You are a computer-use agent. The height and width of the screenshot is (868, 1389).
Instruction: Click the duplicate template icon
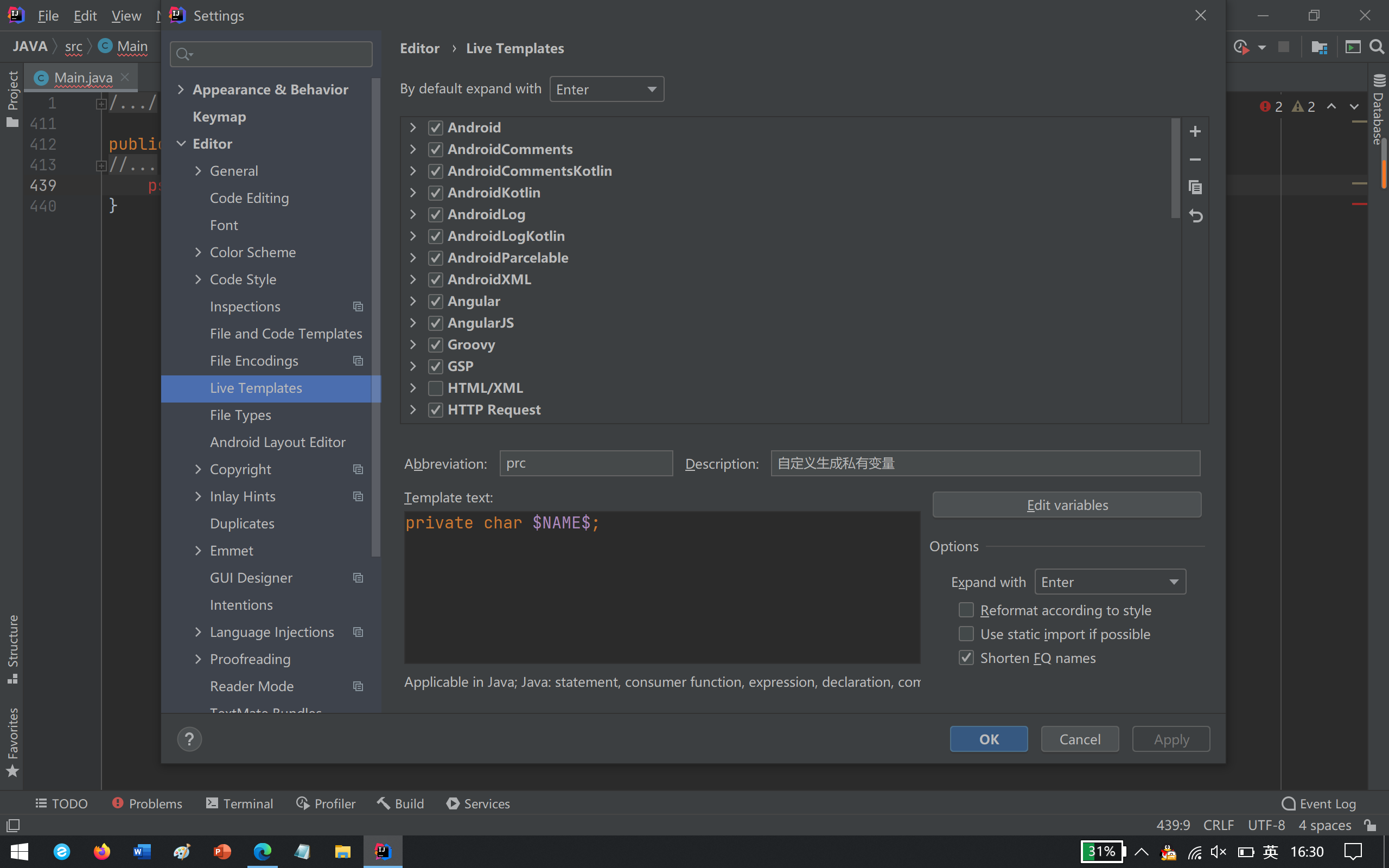coord(1195,187)
